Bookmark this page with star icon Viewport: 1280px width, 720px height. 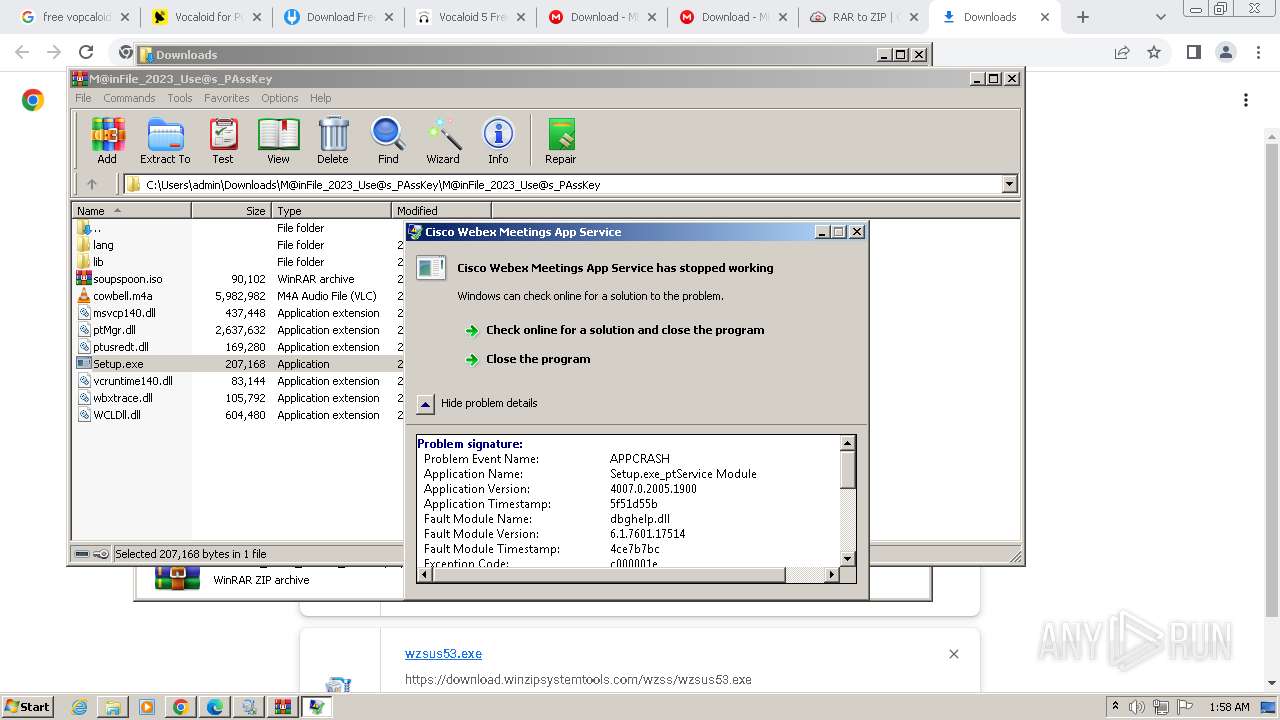coord(1154,53)
